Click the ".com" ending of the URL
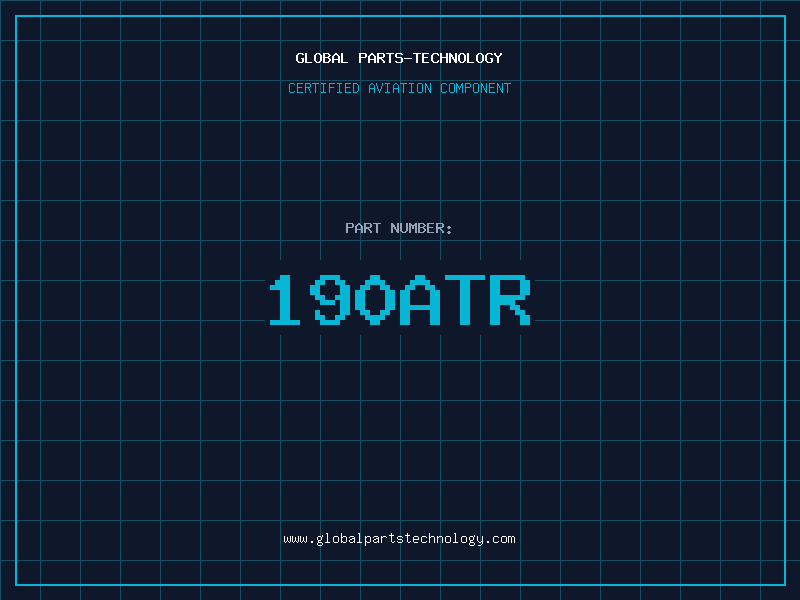Image resolution: width=800 pixels, height=600 pixels. (x=501, y=539)
